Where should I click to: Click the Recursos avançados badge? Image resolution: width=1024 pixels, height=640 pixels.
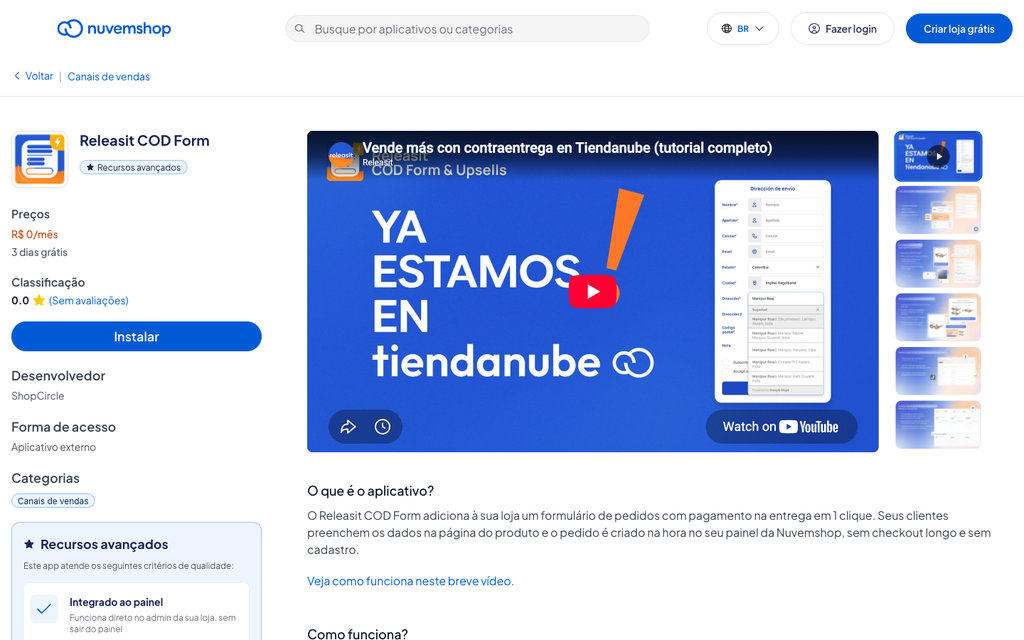133,167
